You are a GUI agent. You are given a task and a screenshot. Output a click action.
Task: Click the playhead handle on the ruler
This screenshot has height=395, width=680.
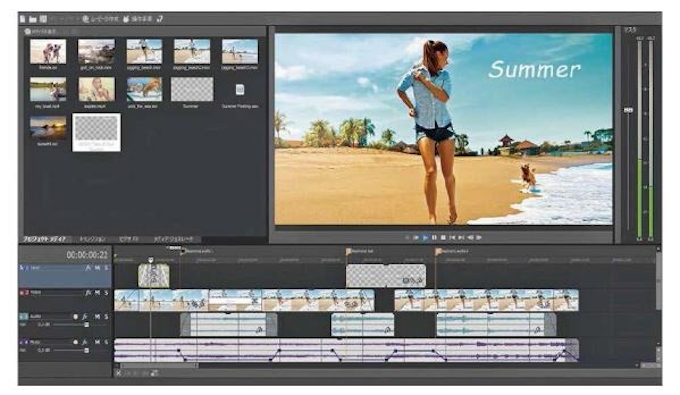pyautogui.click(x=151, y=260)
